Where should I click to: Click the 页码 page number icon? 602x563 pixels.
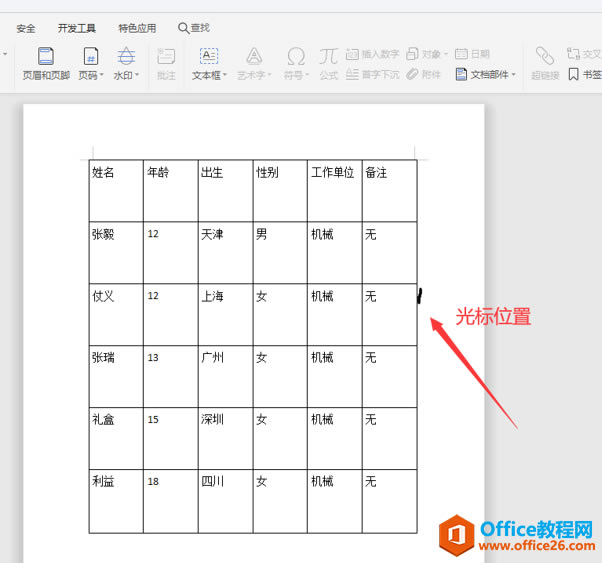91,56
